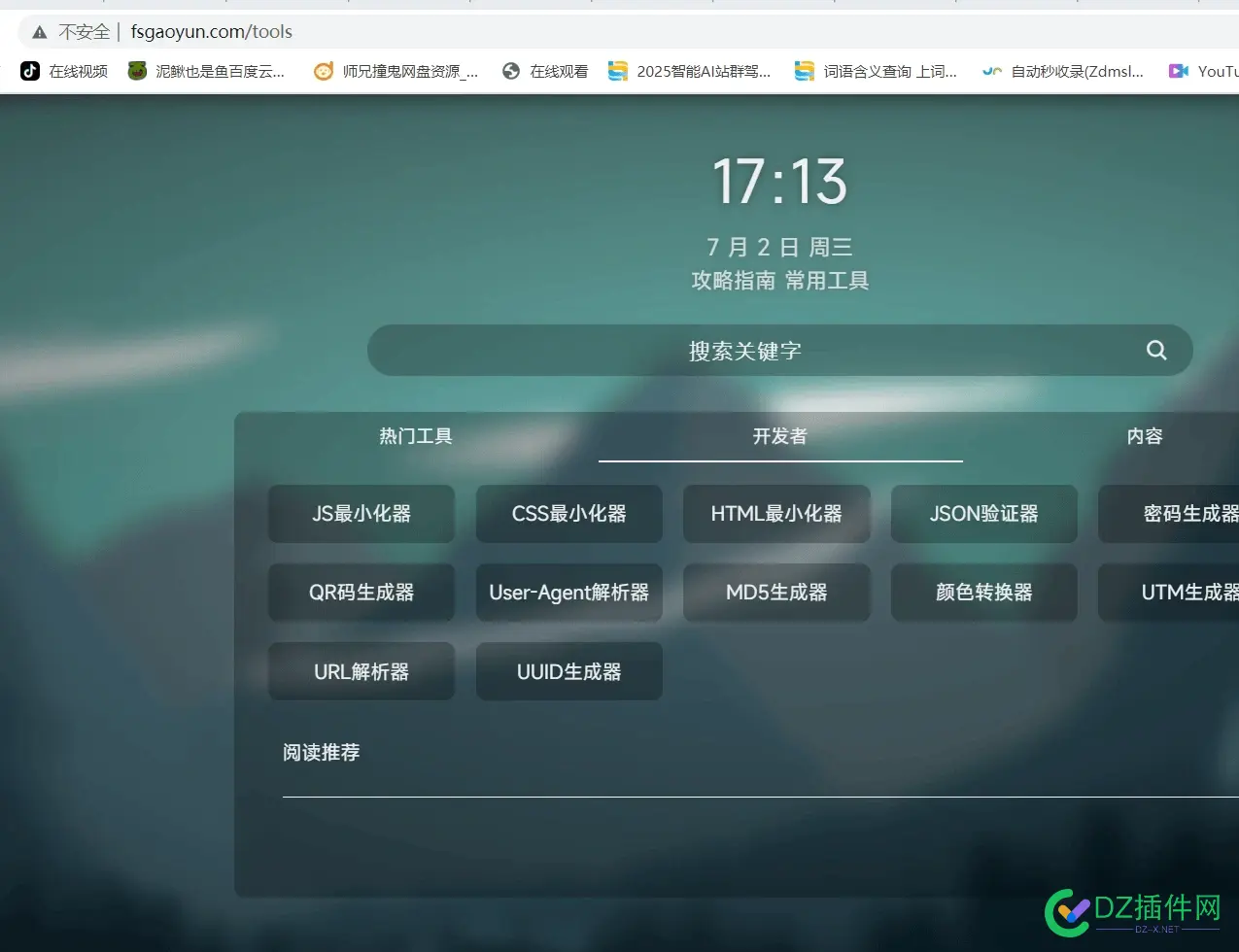Open the User-Agent解析器 tool
This screenshot has width=1239, height=952.
point(568,593)
